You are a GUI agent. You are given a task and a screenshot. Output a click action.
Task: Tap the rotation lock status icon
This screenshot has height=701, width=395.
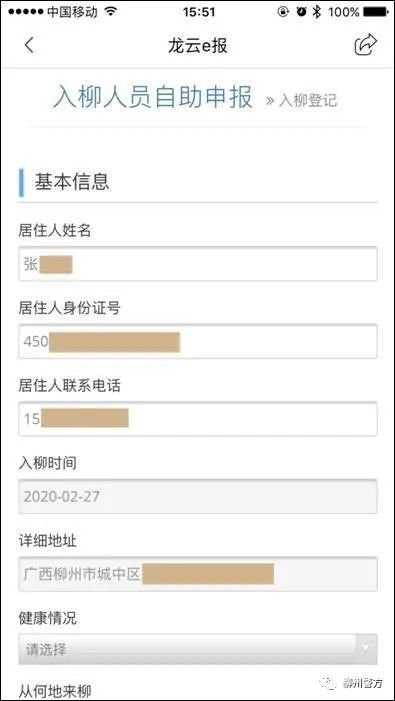pos(283,12)
